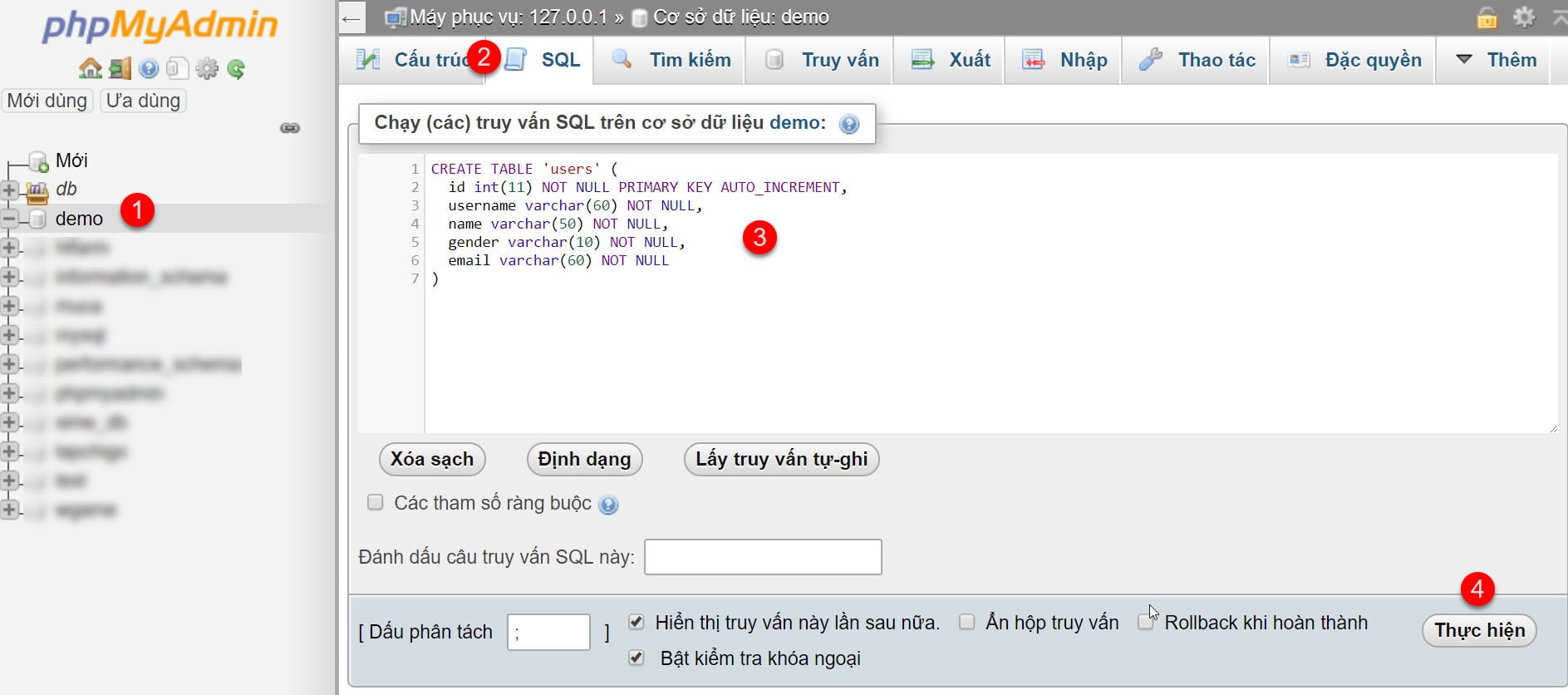
Task: Switch to the 'Xuất' export tab
Action: tap(951, 60)
